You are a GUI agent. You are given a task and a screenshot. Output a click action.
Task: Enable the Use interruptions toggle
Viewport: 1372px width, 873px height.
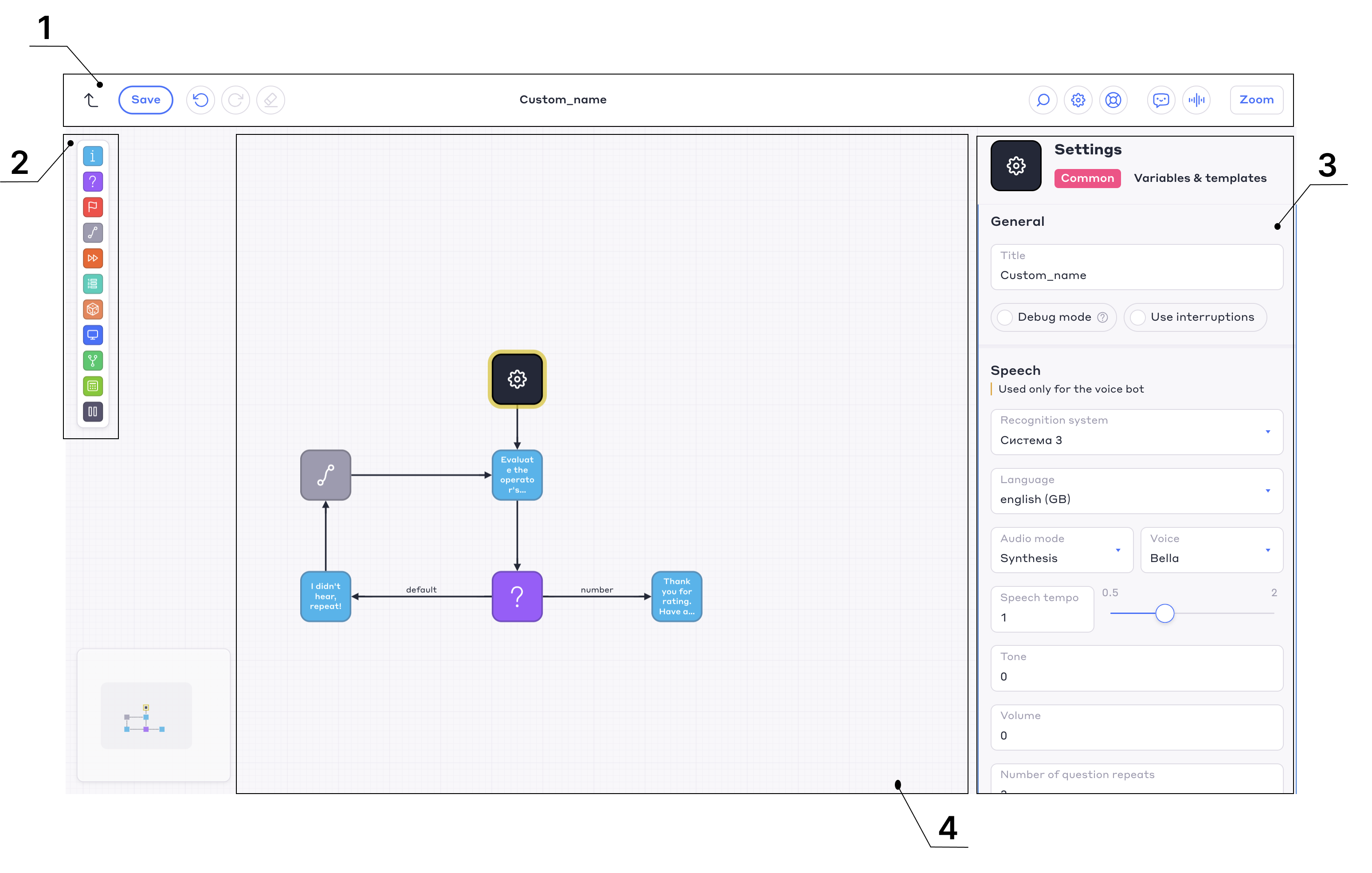(x=1138, y=318)
